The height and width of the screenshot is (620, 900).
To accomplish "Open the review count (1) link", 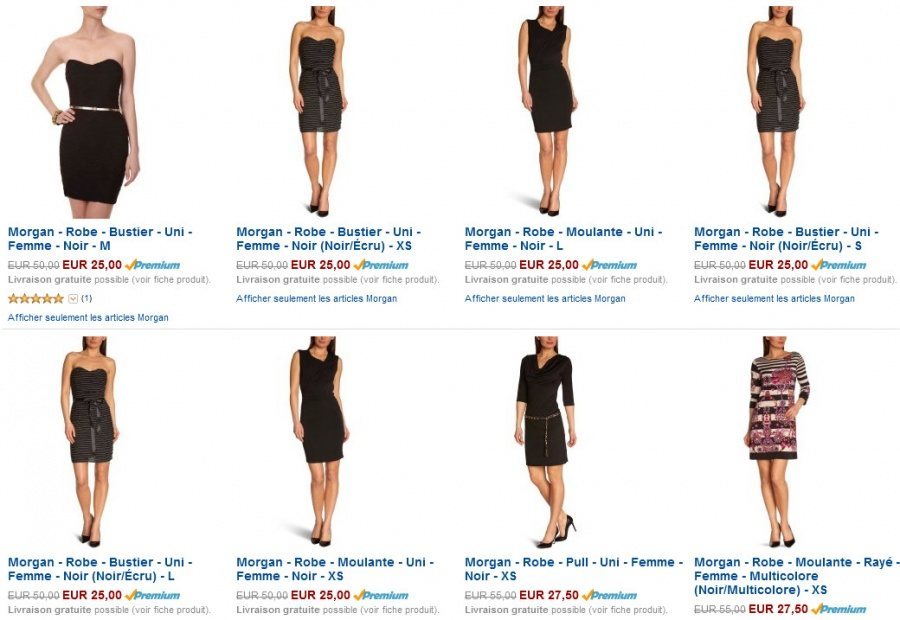I will 86,299.
